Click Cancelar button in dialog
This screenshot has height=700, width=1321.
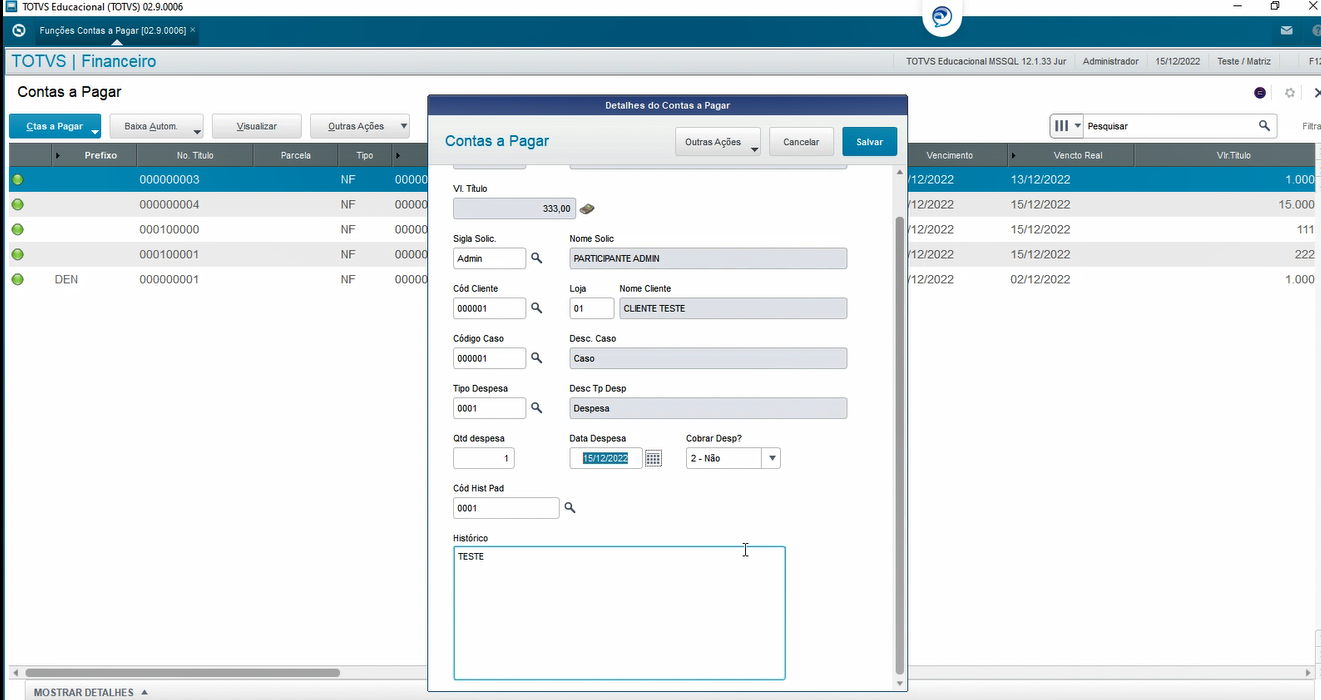point(801,142)
